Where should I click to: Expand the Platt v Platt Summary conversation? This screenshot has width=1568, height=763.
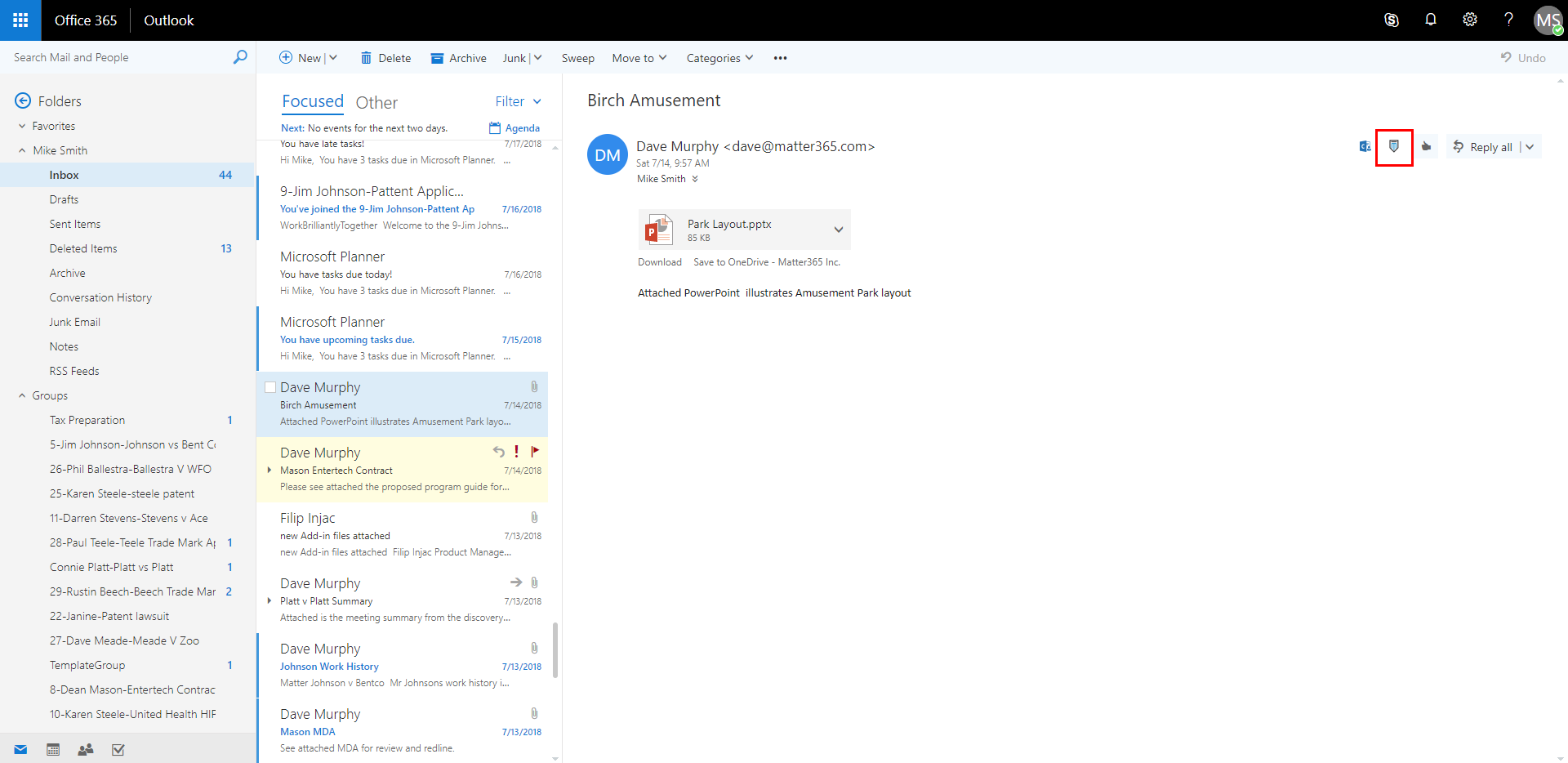point(269,600)
